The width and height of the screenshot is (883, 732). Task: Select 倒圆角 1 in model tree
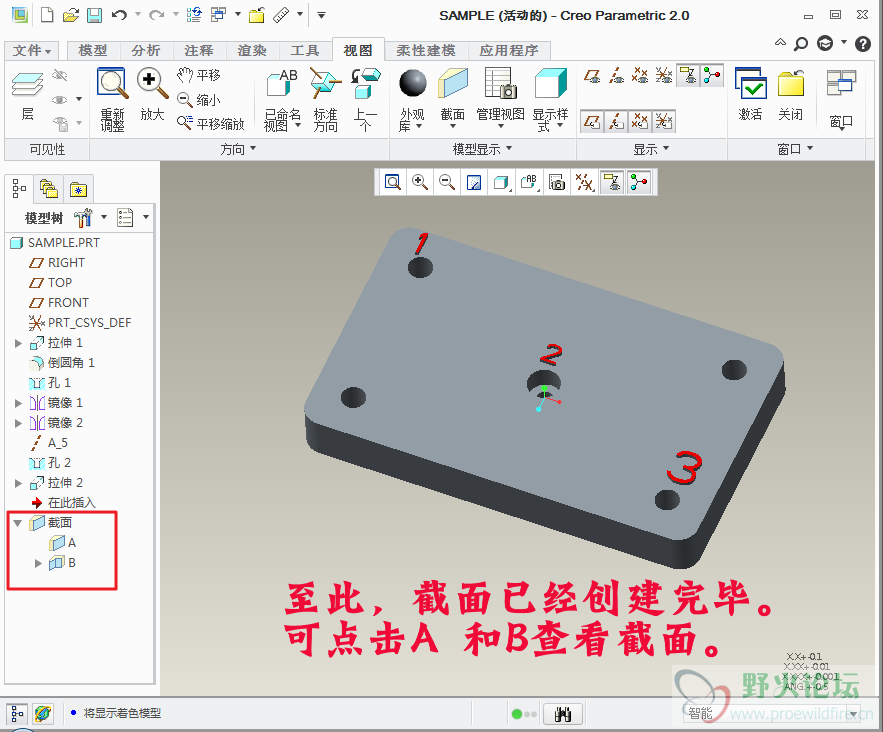click(61, 363)
